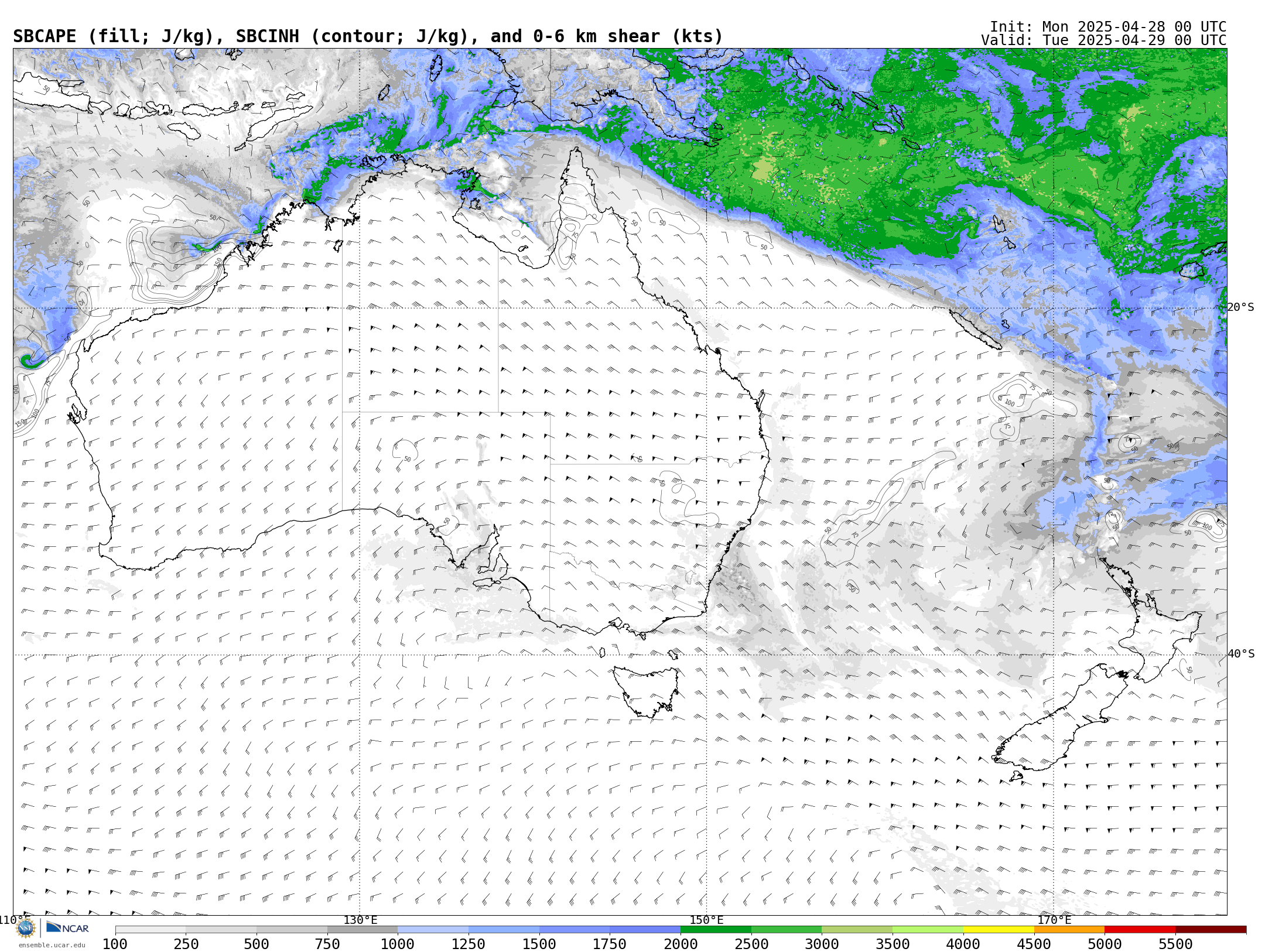
Task: Click the 1500 colorbar tick label
Action: pos(539,944)
